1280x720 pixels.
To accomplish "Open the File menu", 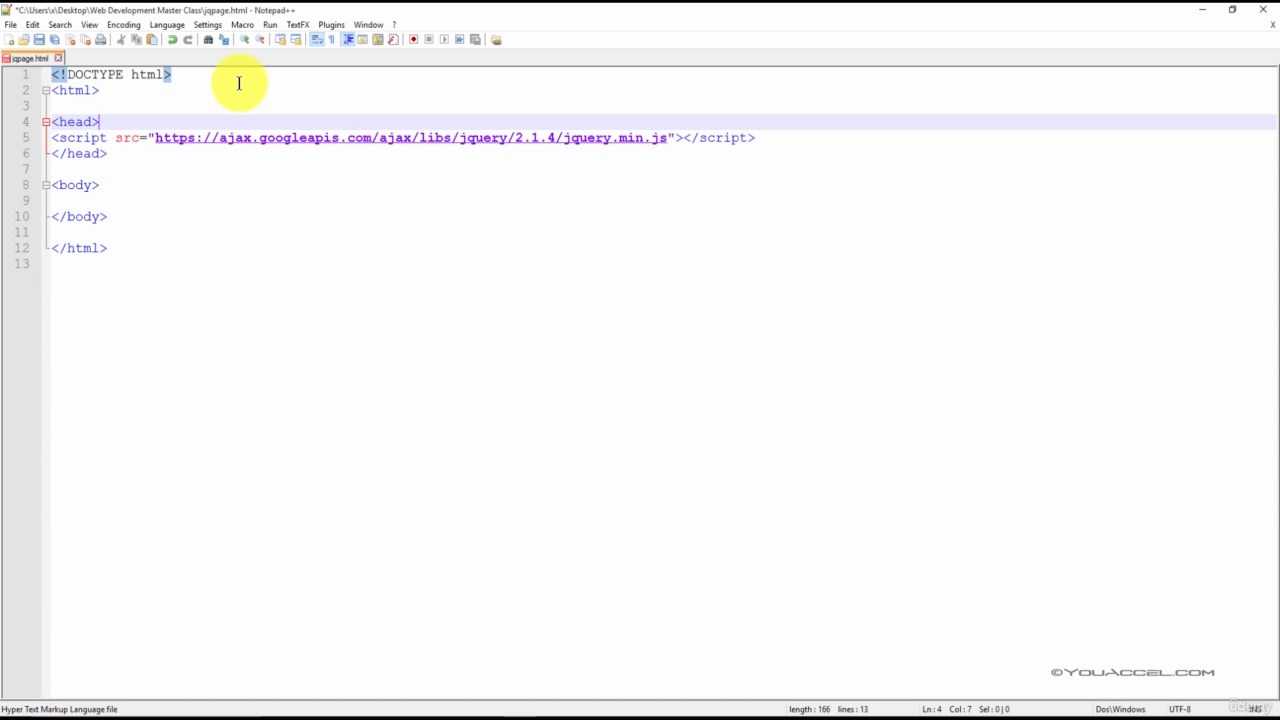I will [11, 25].
